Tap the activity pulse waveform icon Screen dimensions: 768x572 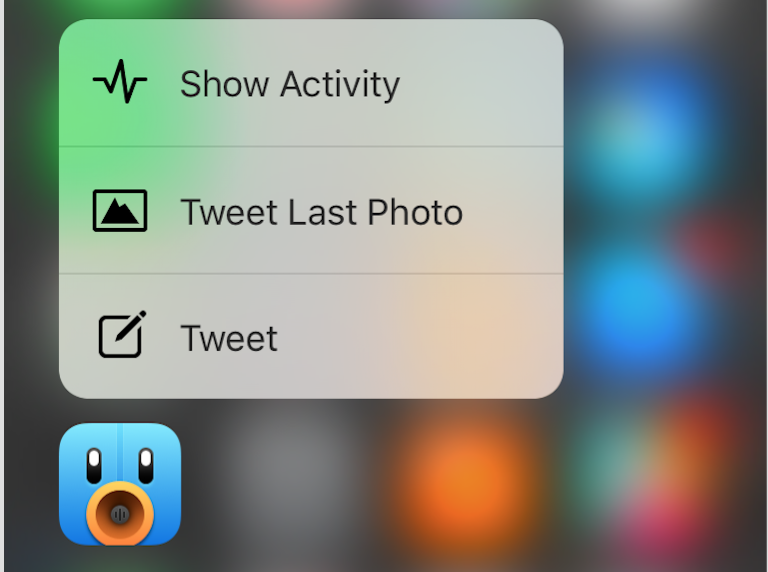coord(120,82)
